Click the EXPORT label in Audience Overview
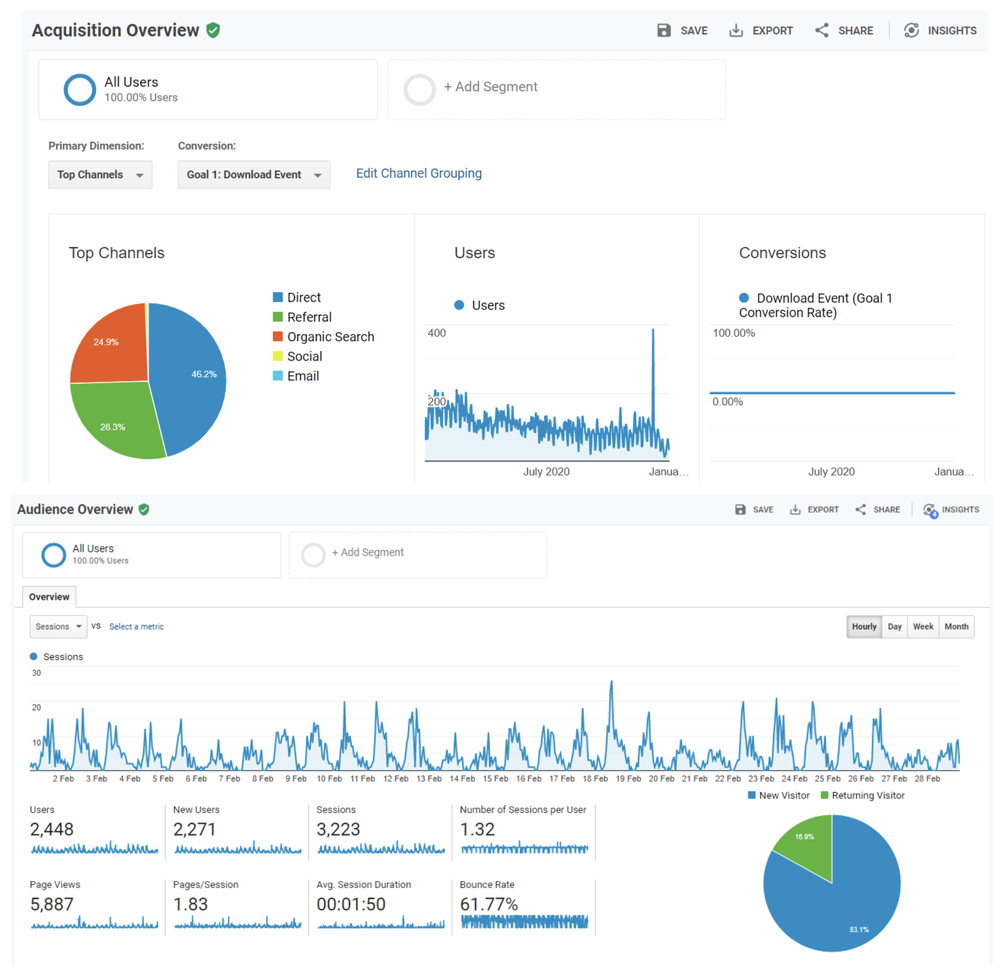The image size is (1000, 970). point(823,510)
